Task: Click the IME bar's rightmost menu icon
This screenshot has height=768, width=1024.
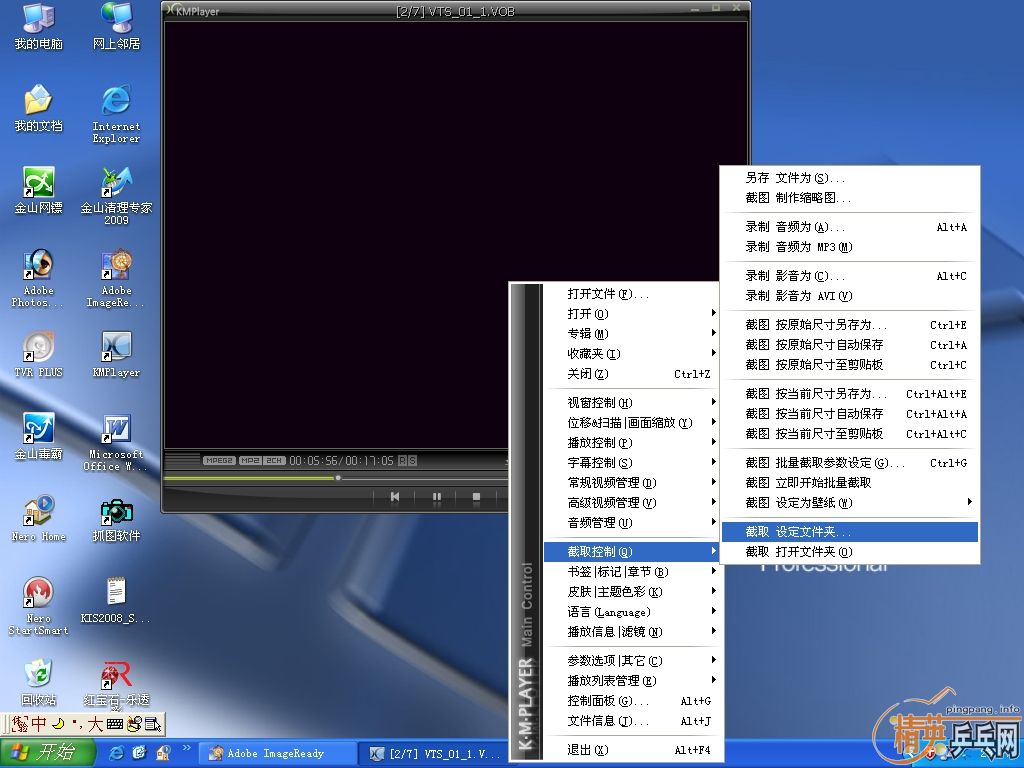Action: [x=153, y=724]
